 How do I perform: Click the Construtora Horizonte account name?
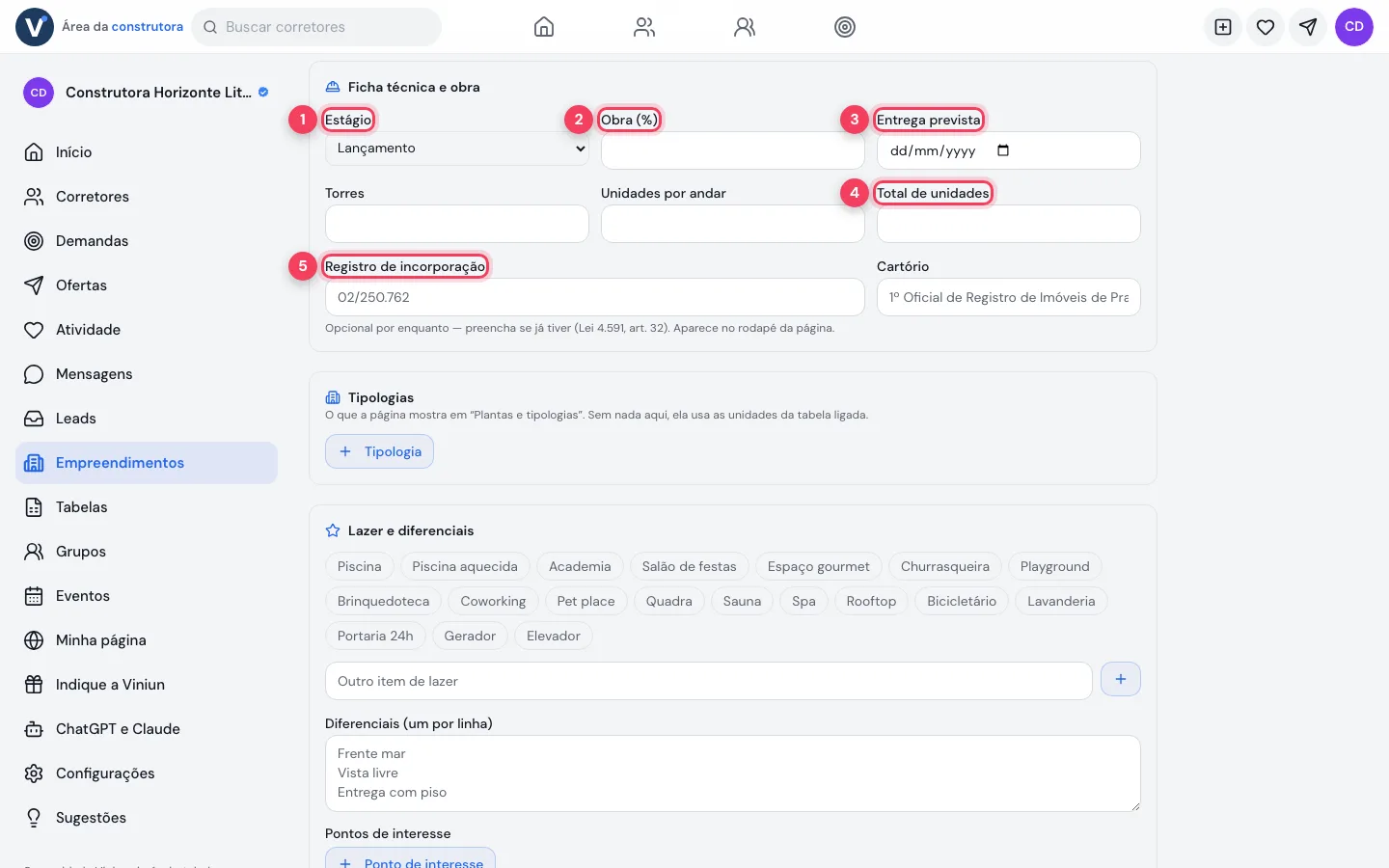[158, 93]
